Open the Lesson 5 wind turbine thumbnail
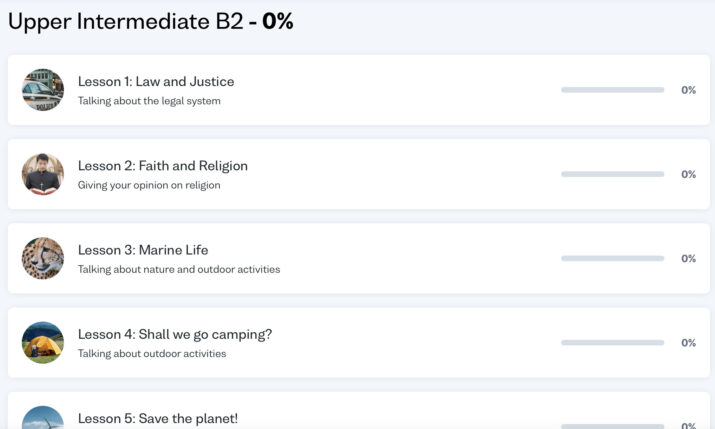This screenshot has width=715, height=429. point(43,418)
